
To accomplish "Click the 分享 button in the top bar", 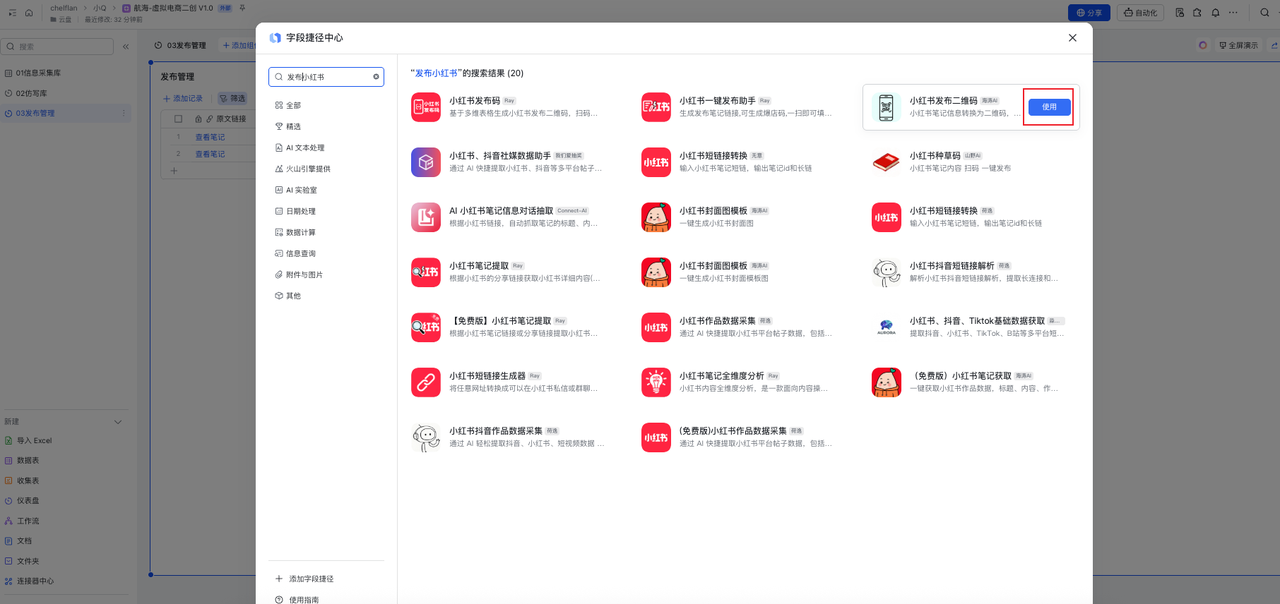I will point(1089,13).
